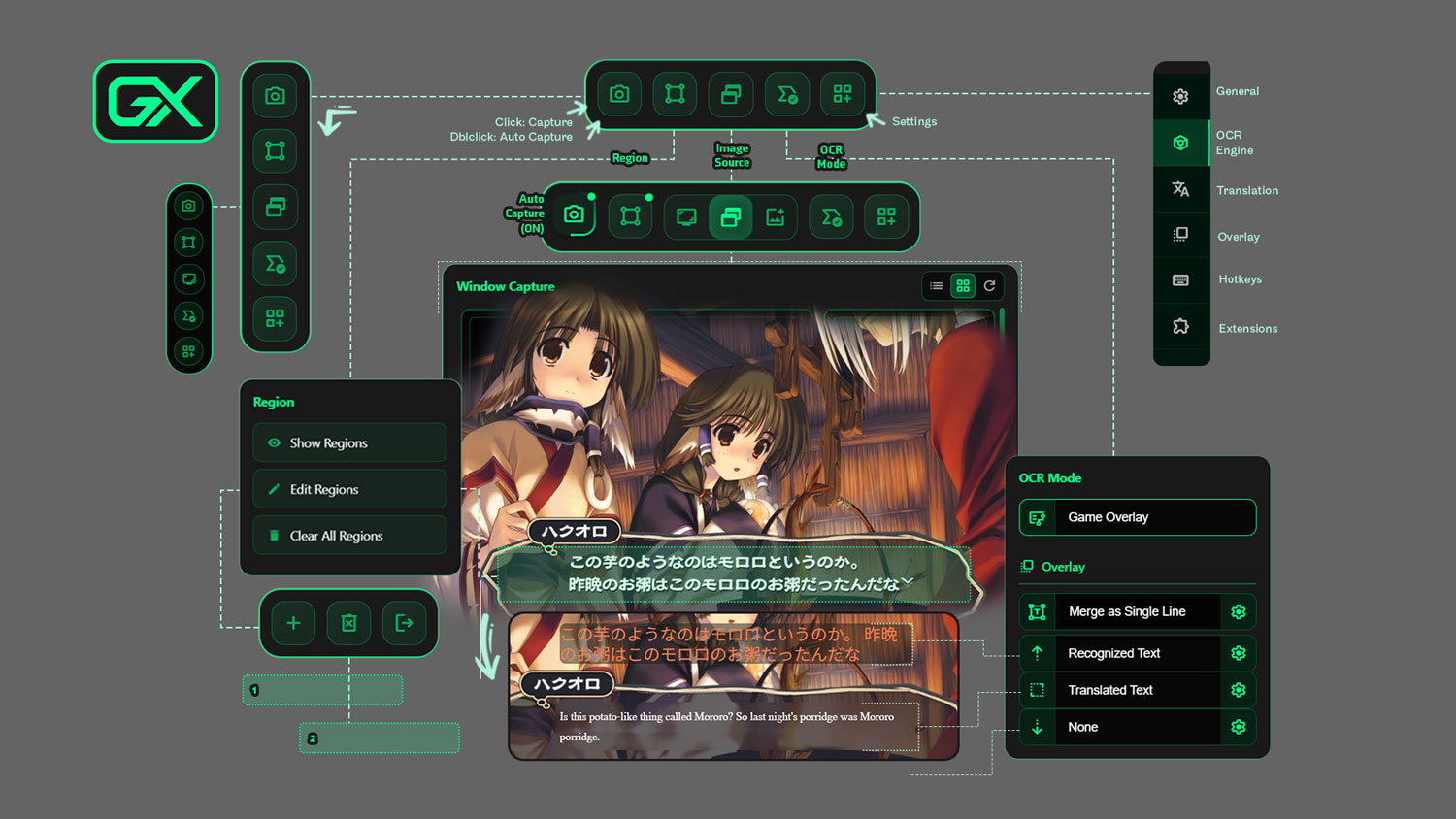Click the export arrow icon in region toolbar
Image resolution: width=1456 pixels, height=819 pixels.
[x=405, y=623]
